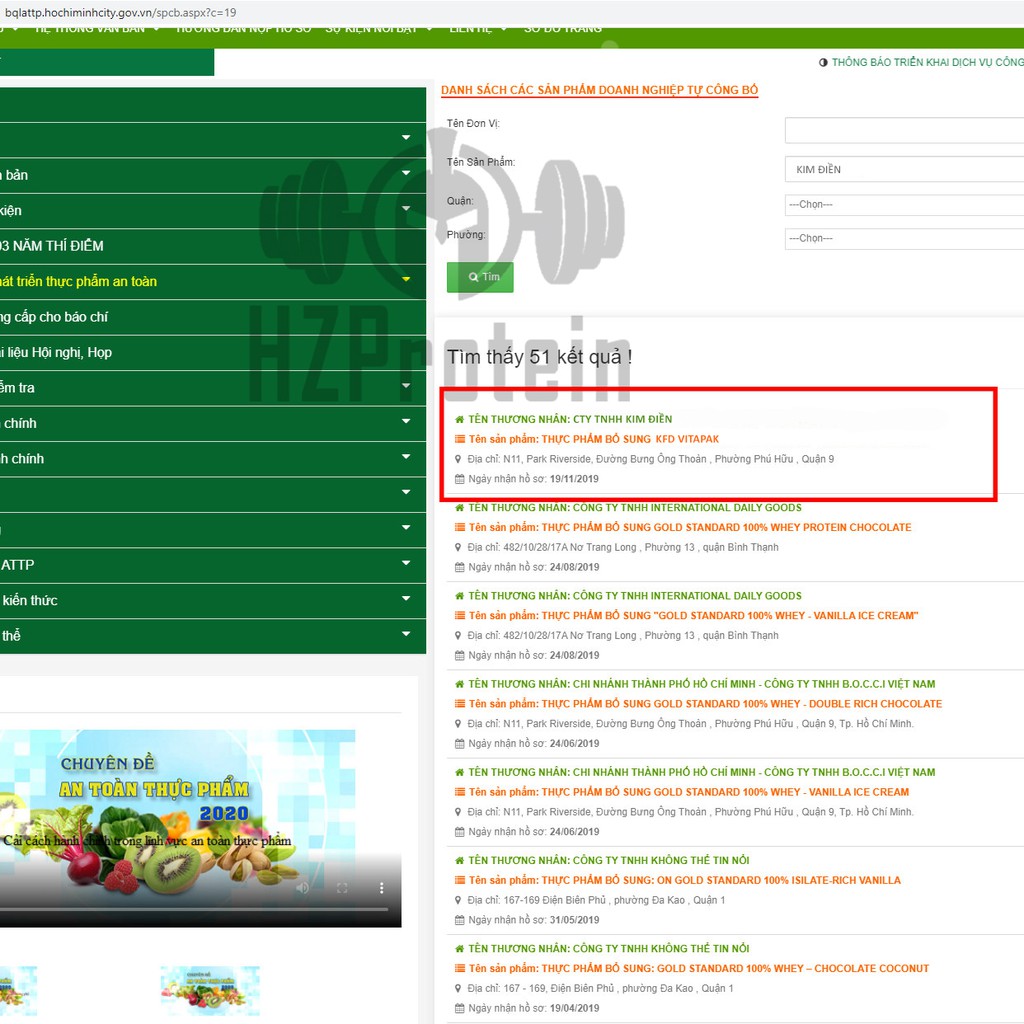Click the 'kiến thức' sidebar menu label

[x=29, y=600]
